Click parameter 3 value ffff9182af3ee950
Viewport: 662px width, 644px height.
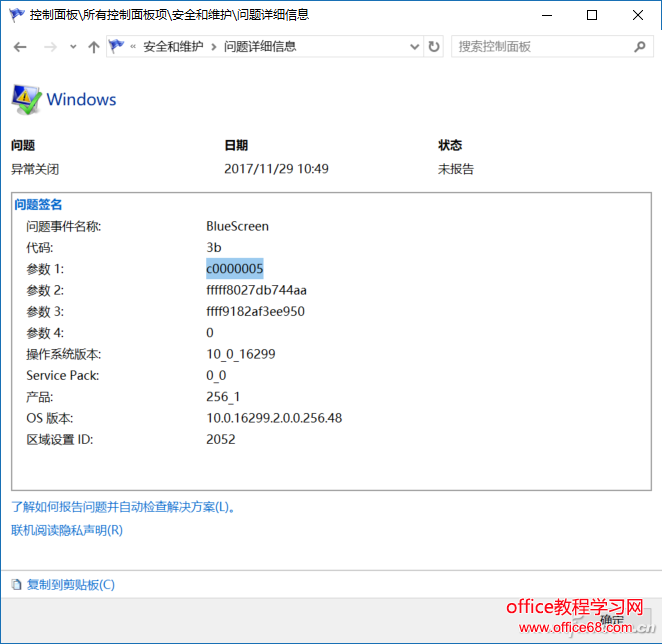tap(255, 312)
